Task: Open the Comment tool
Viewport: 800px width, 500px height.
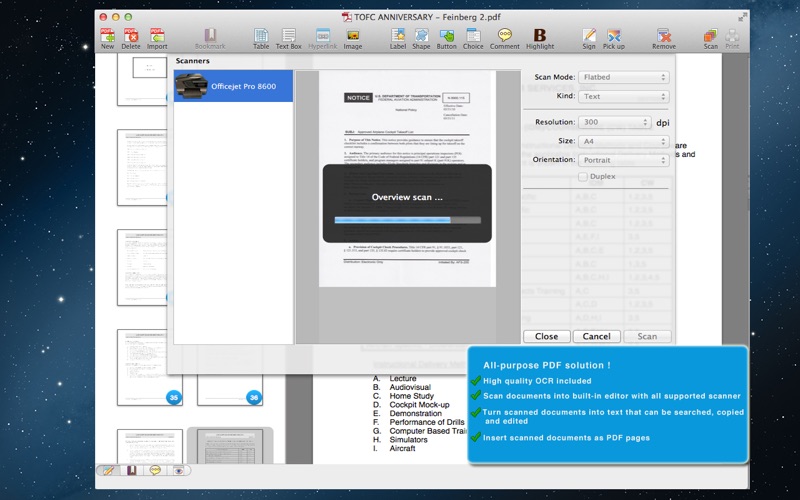Action: click(x=505, y=35)
